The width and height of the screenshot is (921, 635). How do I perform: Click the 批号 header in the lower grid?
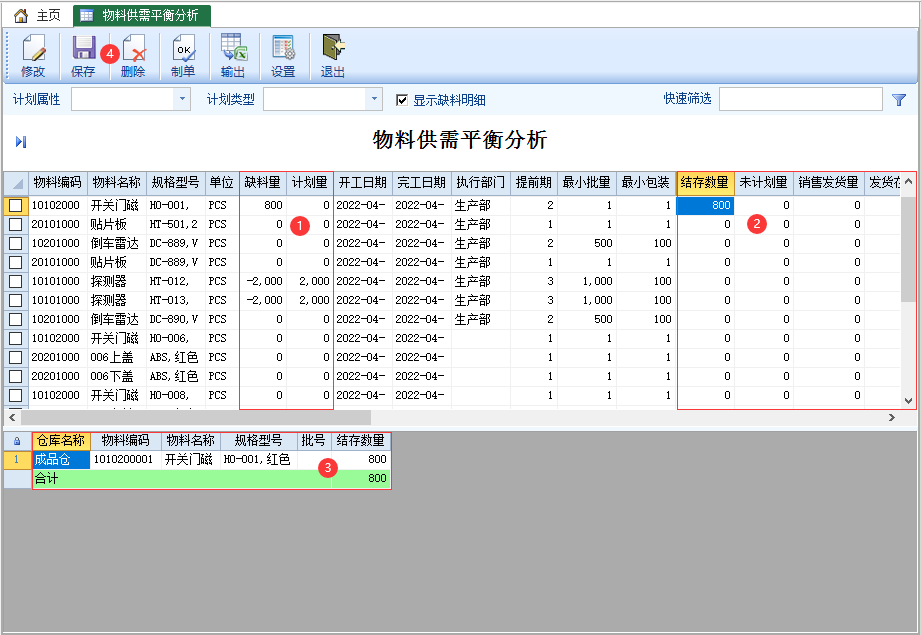pyautogui.click(x=314, y=441)
